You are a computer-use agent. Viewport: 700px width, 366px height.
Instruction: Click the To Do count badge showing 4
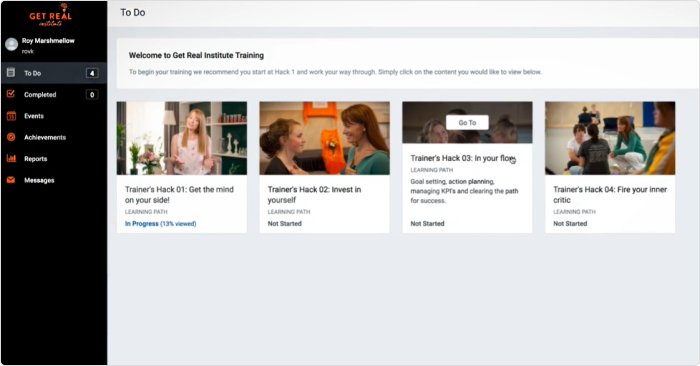(92, 73)
